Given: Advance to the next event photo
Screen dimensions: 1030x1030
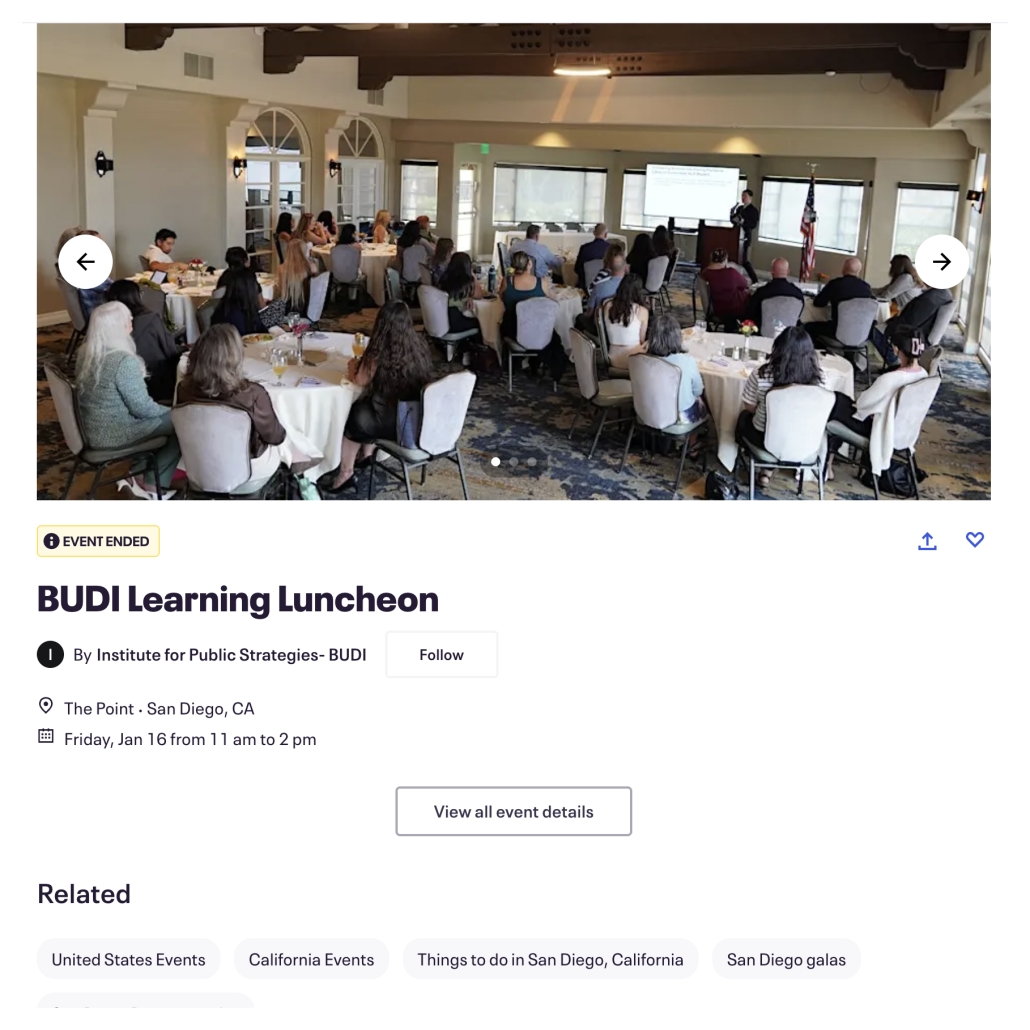Looking at the screenshot, I should click(941, 262).
